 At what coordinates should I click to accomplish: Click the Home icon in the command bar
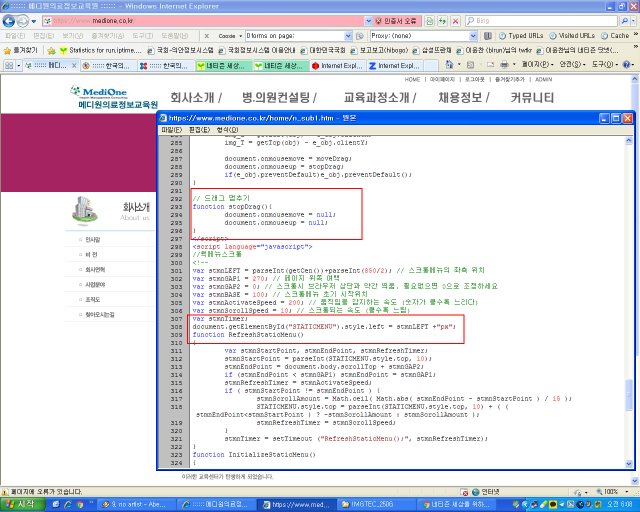point(449,65)
